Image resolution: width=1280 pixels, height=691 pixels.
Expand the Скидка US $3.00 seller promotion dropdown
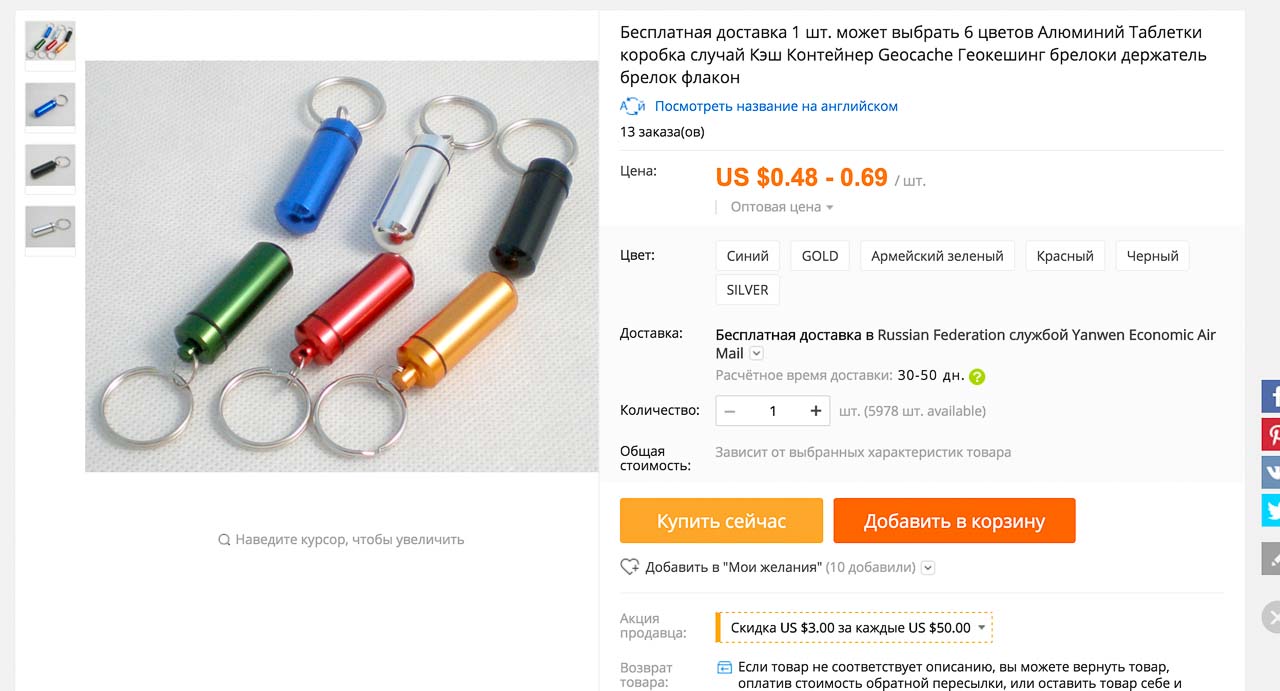(x=855, y=628)
